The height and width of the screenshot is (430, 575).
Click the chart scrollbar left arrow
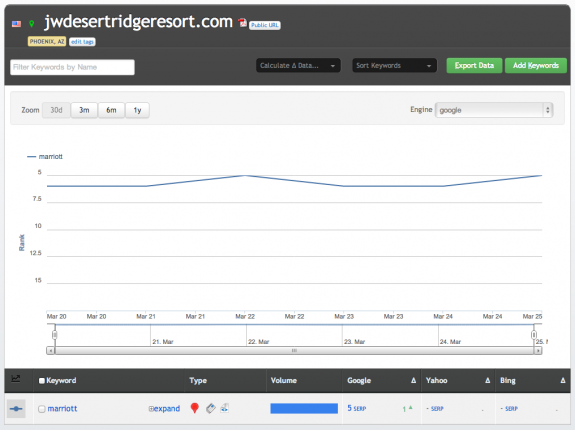click(51, 351)
